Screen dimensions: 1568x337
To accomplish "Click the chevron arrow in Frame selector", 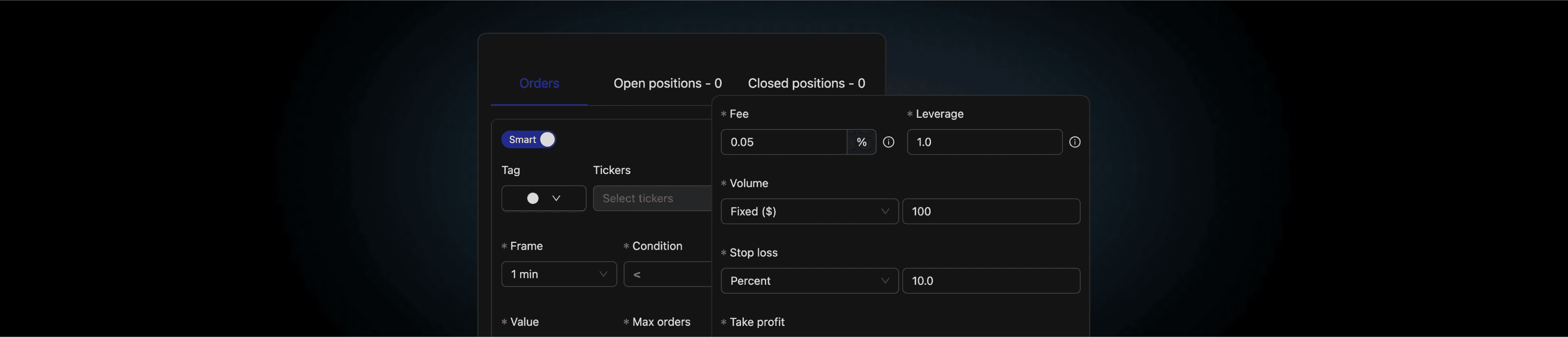I will (603, 274).
